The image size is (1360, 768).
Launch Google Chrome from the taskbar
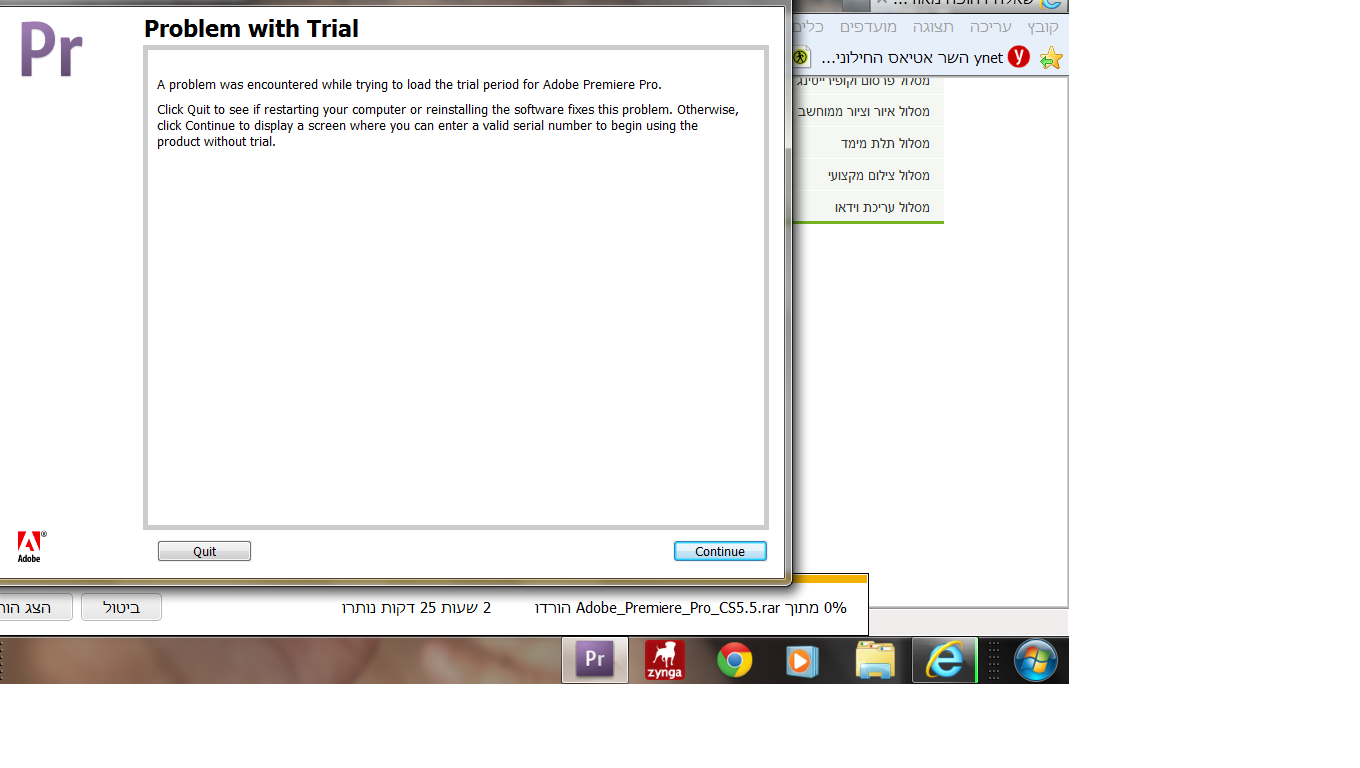[735, 660]
